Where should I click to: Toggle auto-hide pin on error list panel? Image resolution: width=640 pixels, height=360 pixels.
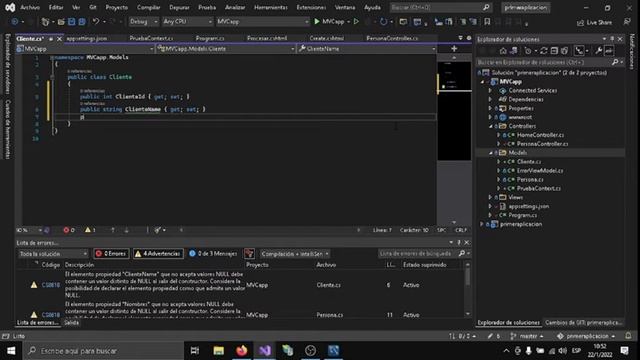pyautogui.click(x=458, y=242)
